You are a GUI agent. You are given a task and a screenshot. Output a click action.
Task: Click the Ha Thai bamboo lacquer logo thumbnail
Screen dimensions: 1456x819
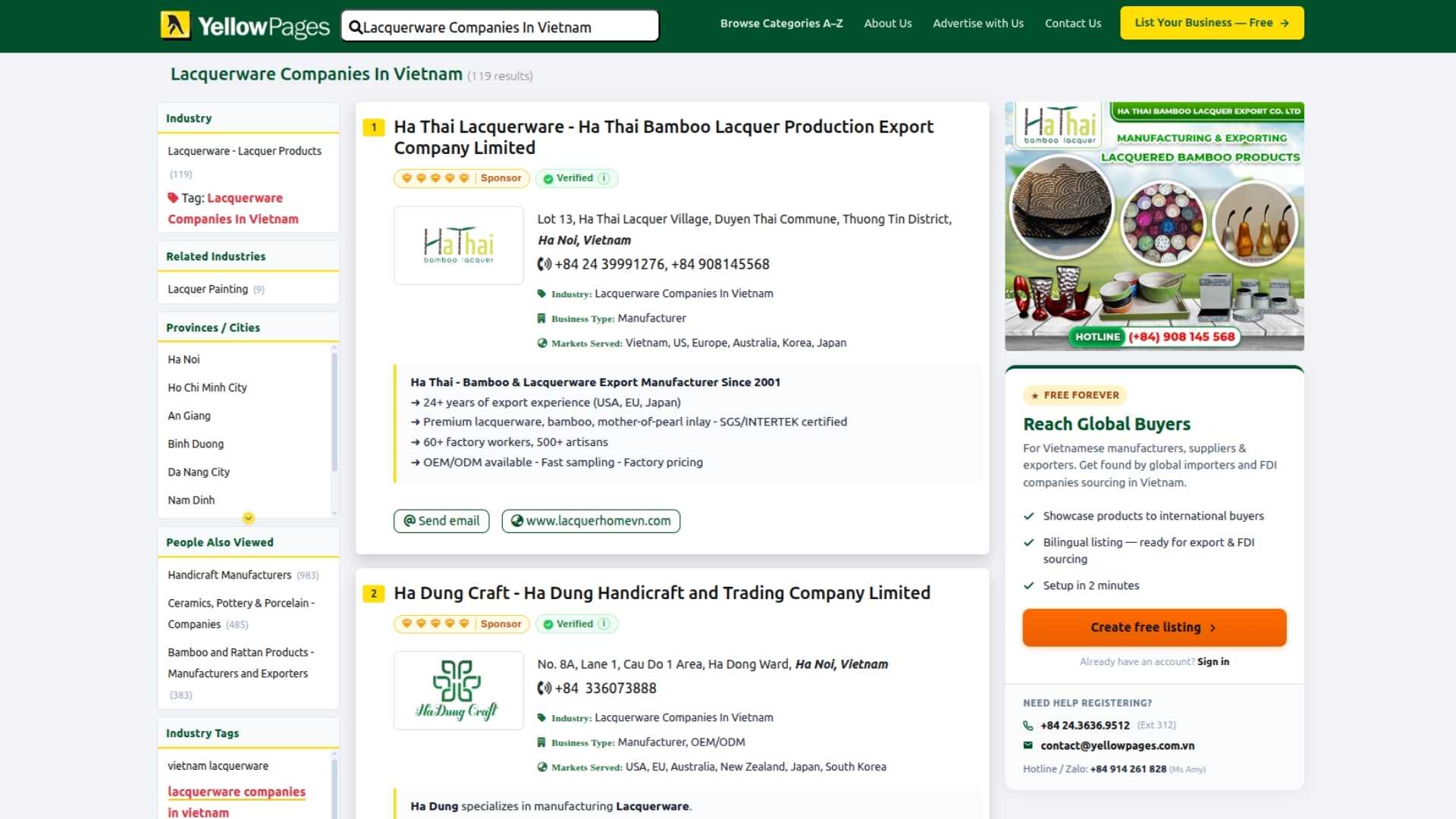tap(459, 246)
